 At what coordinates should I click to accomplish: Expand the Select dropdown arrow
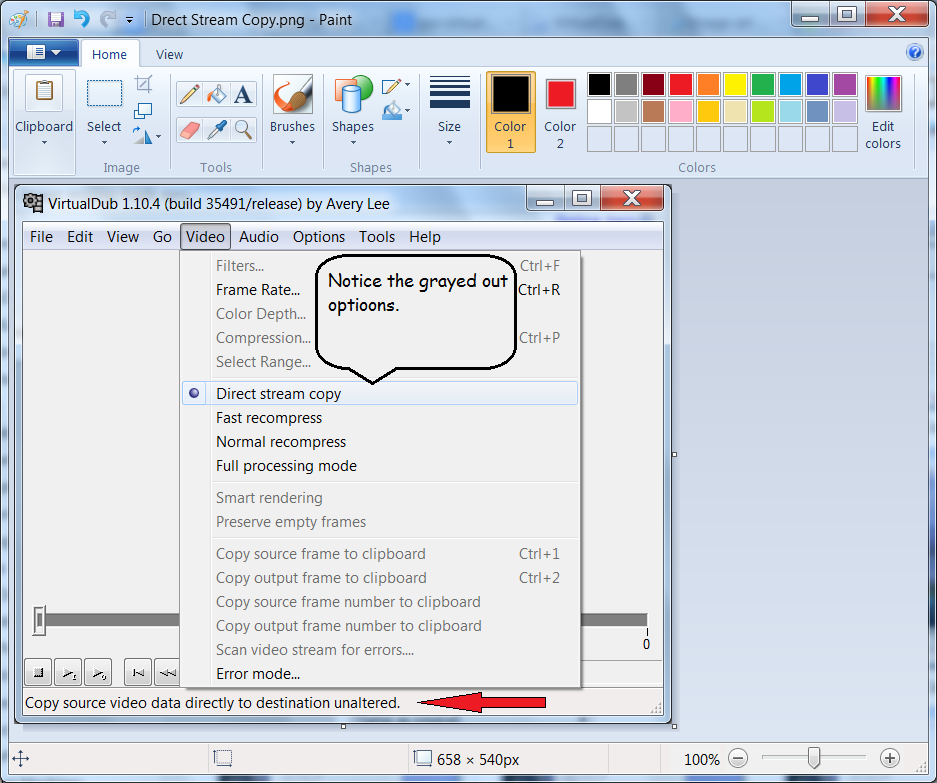104,143
